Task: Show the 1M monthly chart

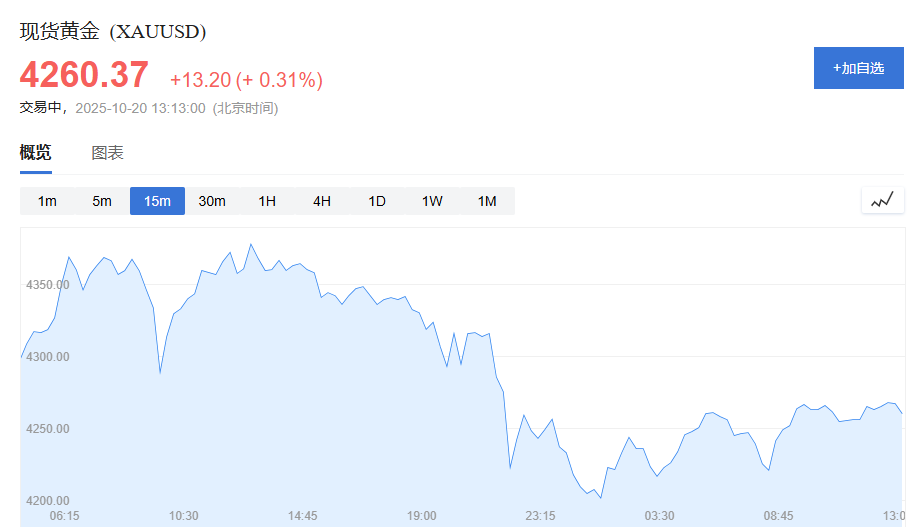Action: (487, 201)
